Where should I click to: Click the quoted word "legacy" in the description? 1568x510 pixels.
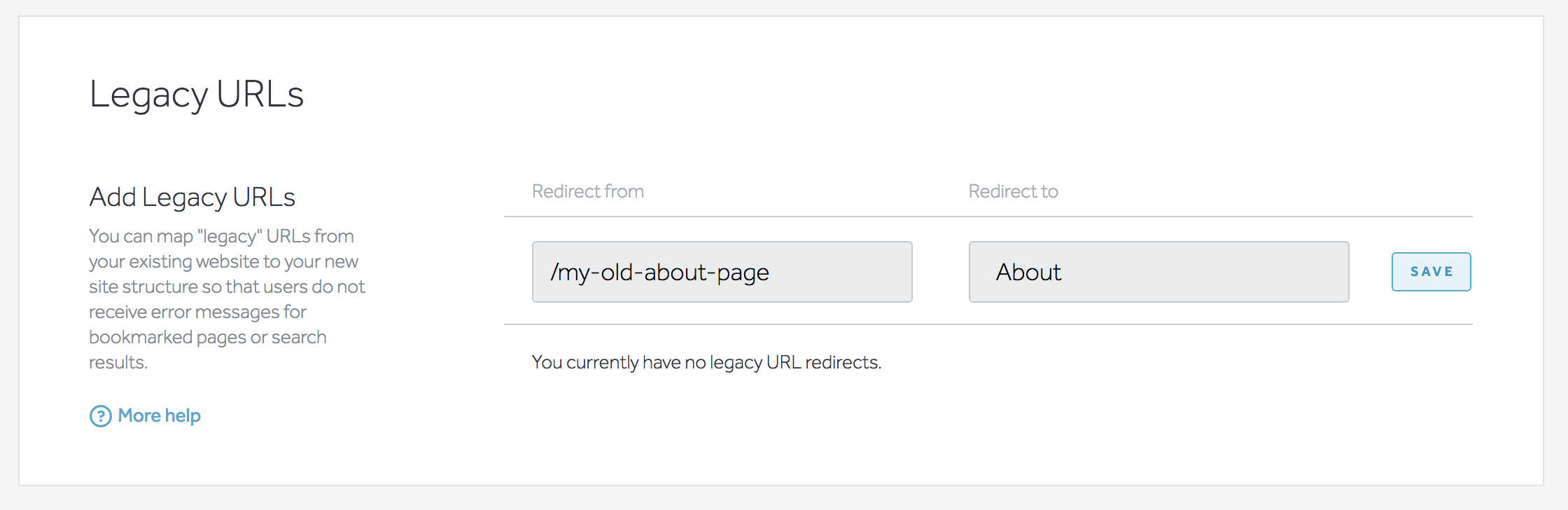(x=230, y=236)
